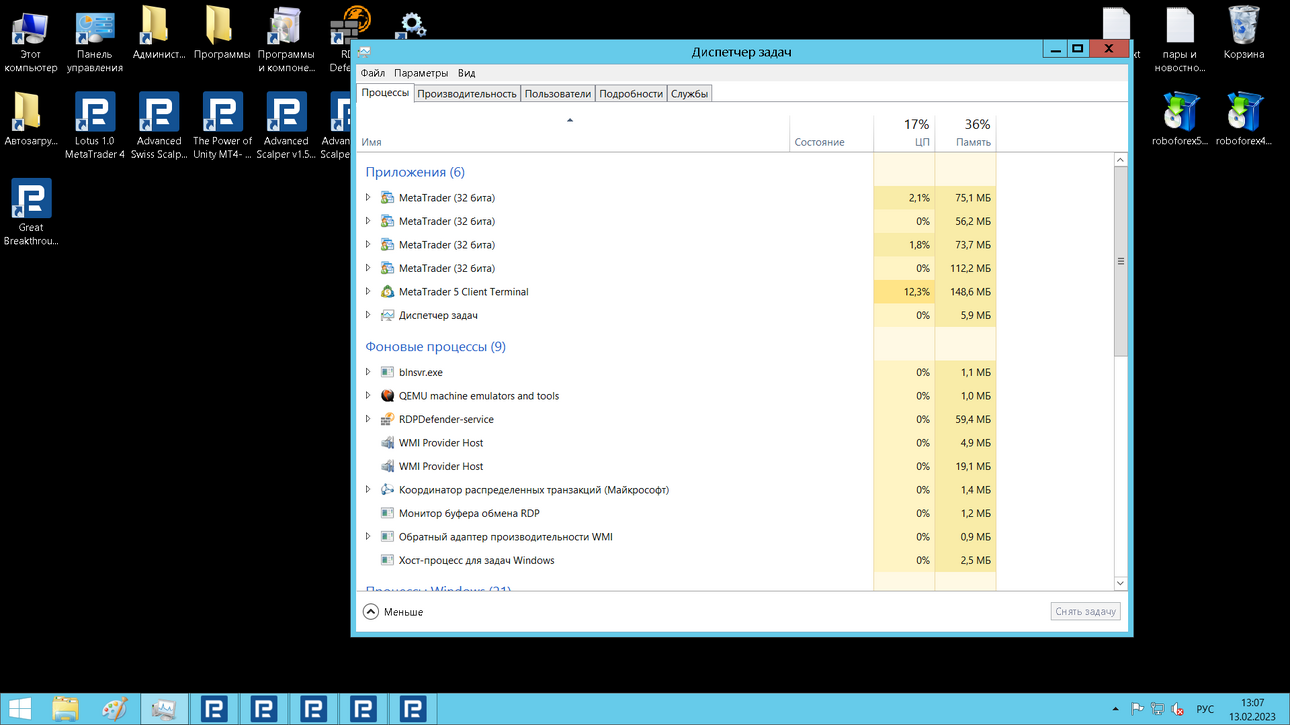Switch to the Подробности tab

631,94
